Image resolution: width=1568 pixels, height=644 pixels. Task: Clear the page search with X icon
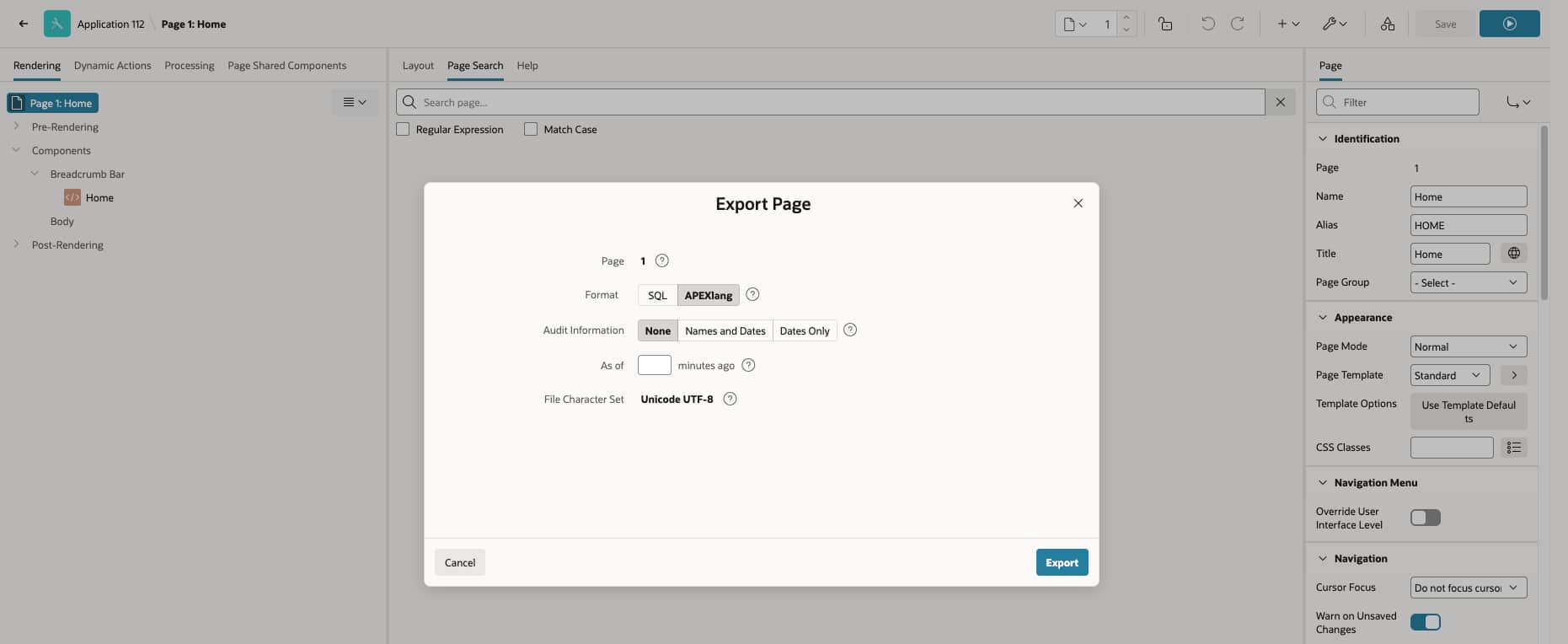[x=1280, y=102]
